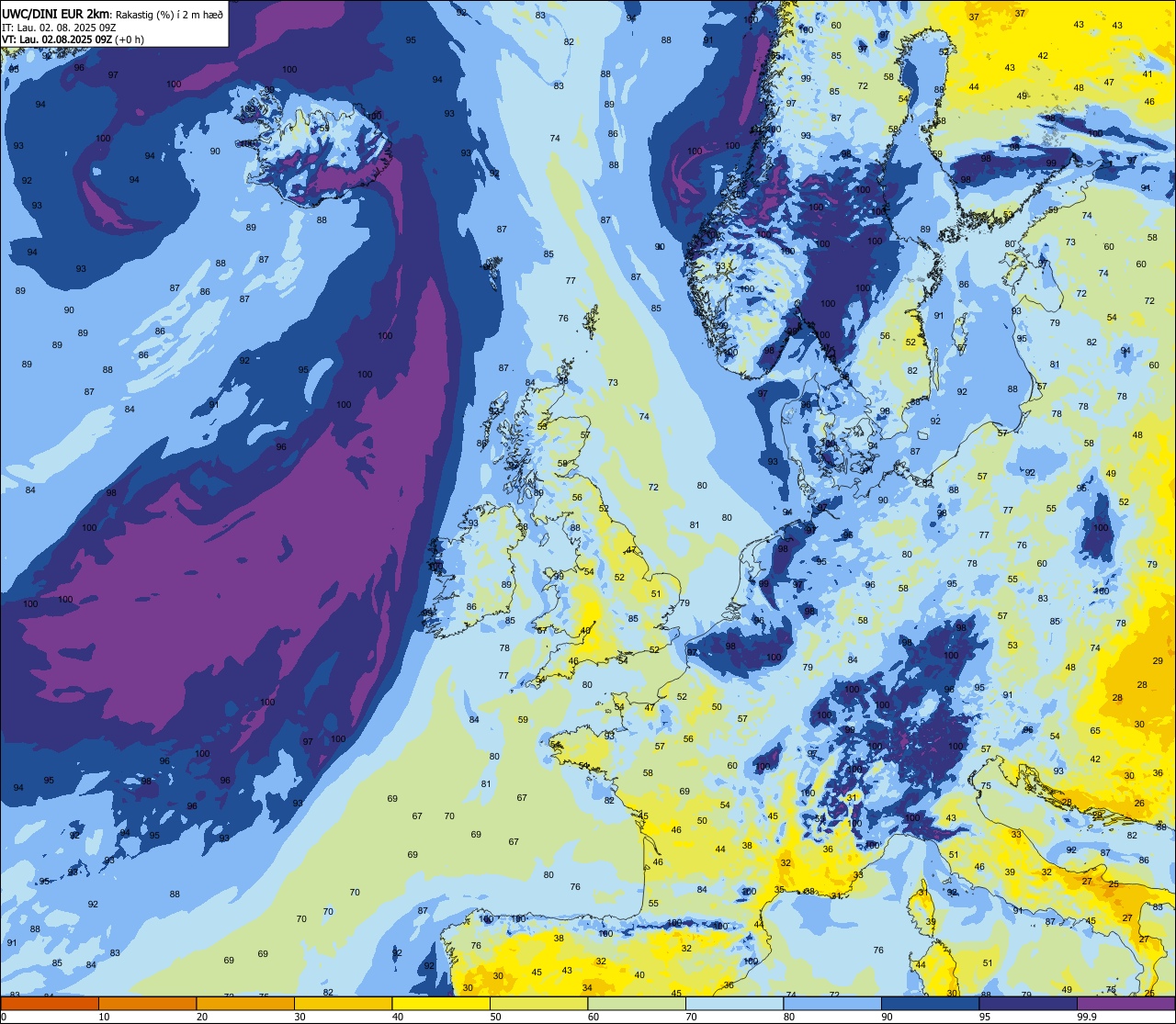Click the legend tick label '95'
Image resolution: width=1176 pixels, height=1024 pixels.
985,1017
